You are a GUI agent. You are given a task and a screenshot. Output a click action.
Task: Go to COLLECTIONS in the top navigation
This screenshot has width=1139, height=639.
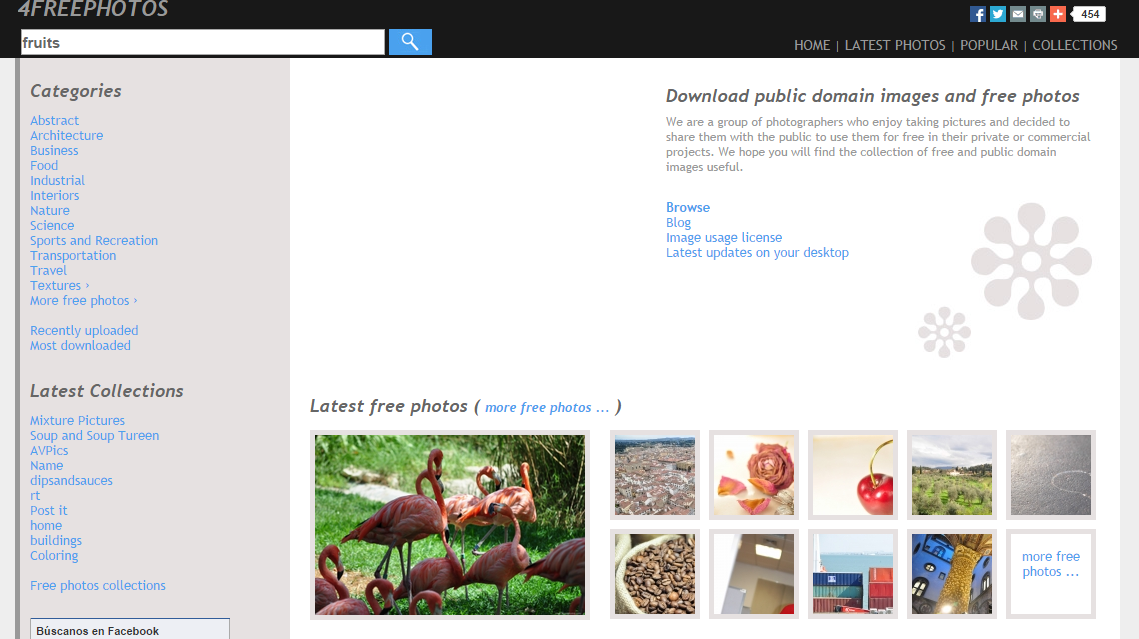[1074, 45]
